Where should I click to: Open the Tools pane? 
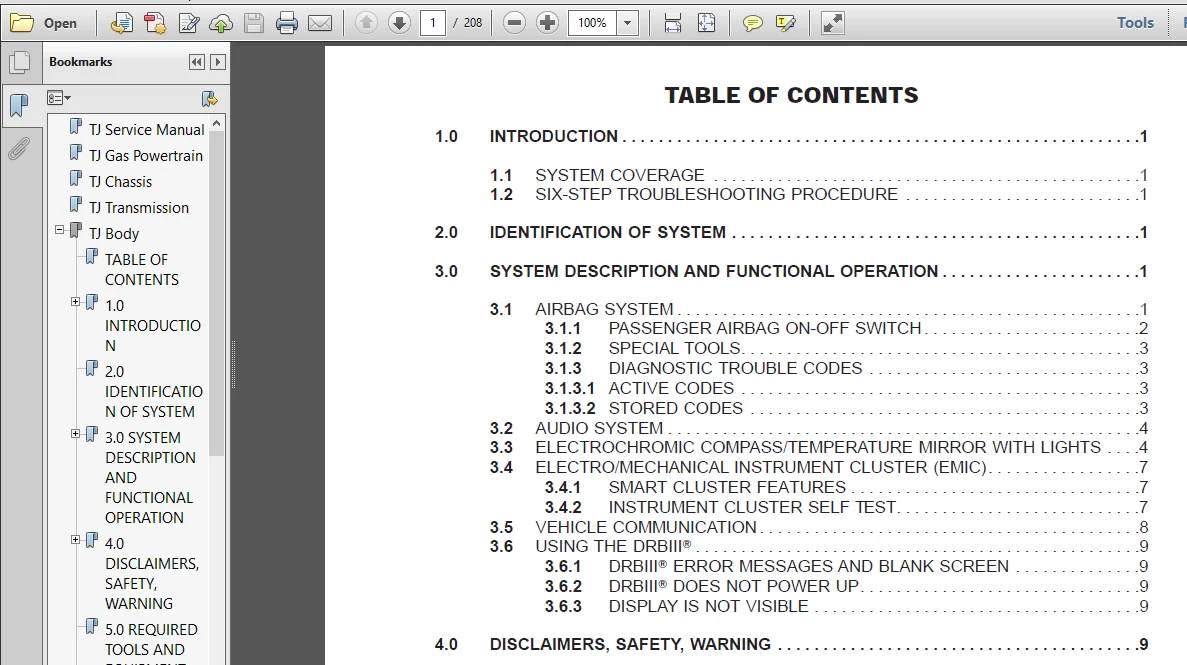(1135, 23)
